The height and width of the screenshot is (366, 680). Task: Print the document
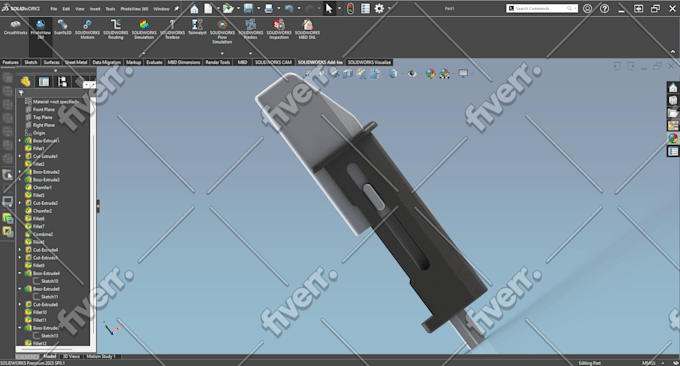pos(268,9)
